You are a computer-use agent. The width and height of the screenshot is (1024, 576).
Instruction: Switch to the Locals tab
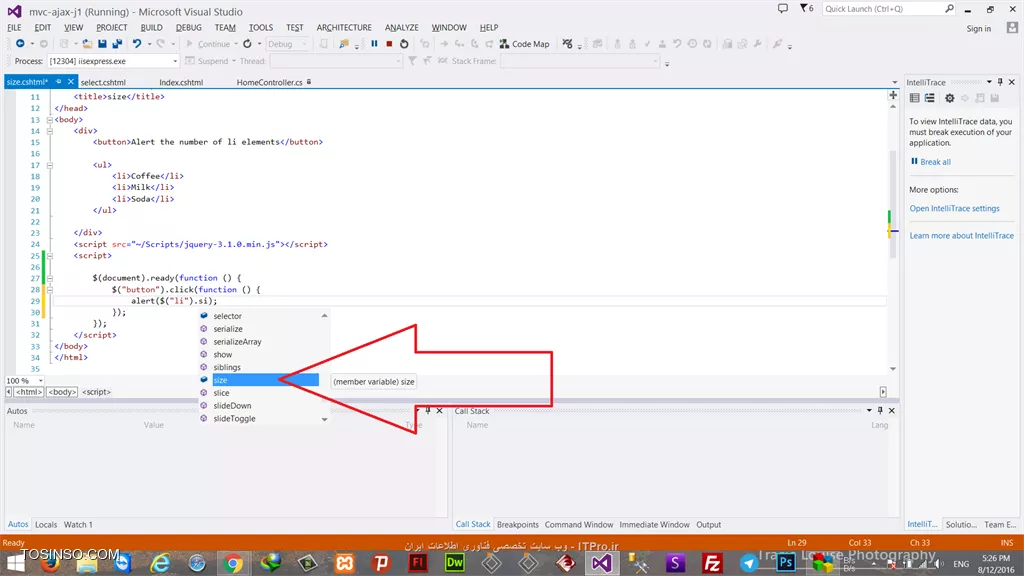[x=46, y=524]
